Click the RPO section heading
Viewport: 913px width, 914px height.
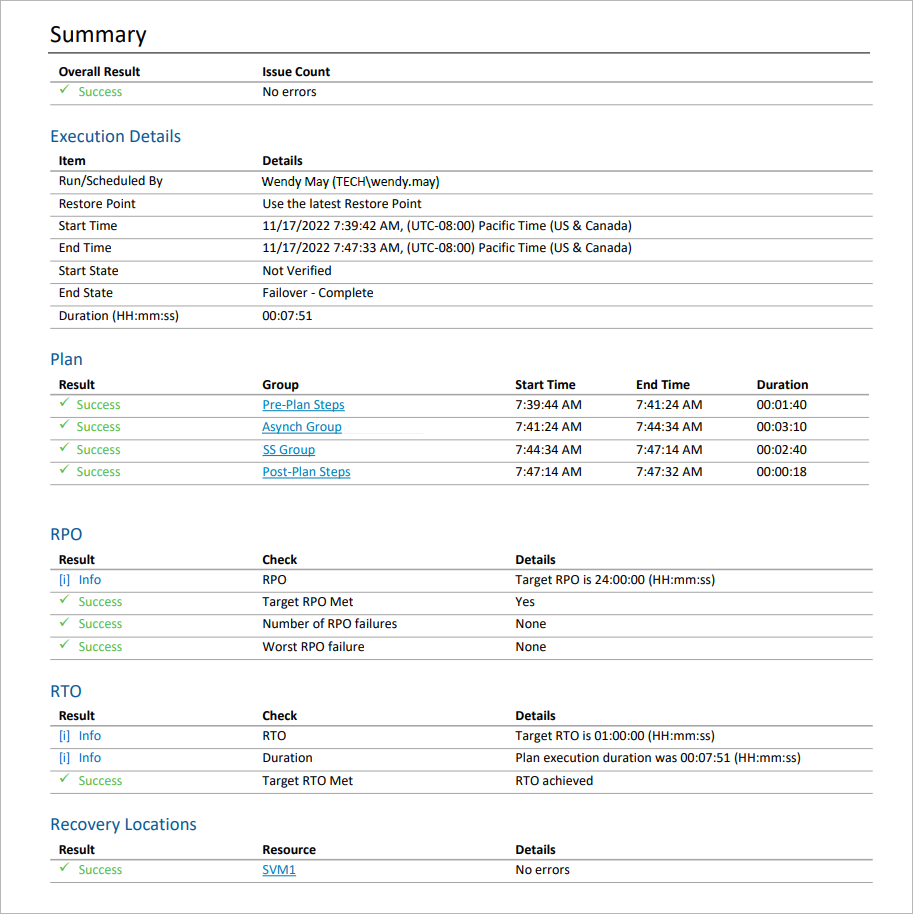[x=66, y=534]
